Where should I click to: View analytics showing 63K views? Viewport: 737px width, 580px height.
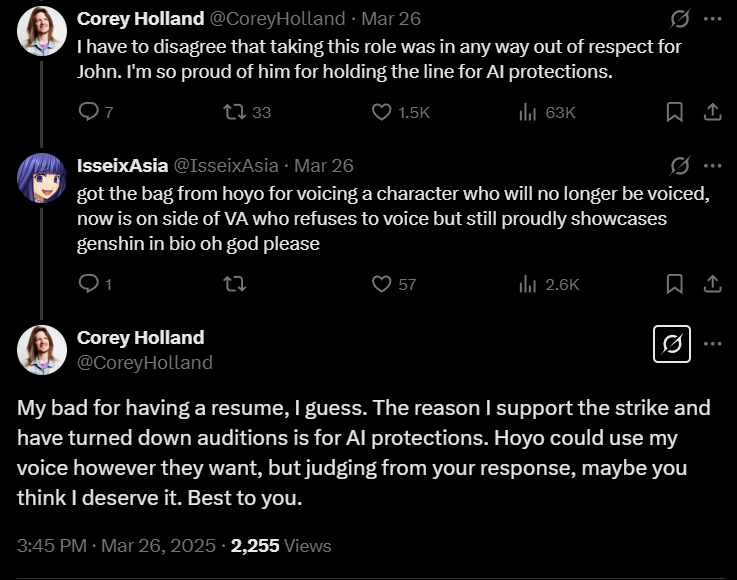[547, 112]
